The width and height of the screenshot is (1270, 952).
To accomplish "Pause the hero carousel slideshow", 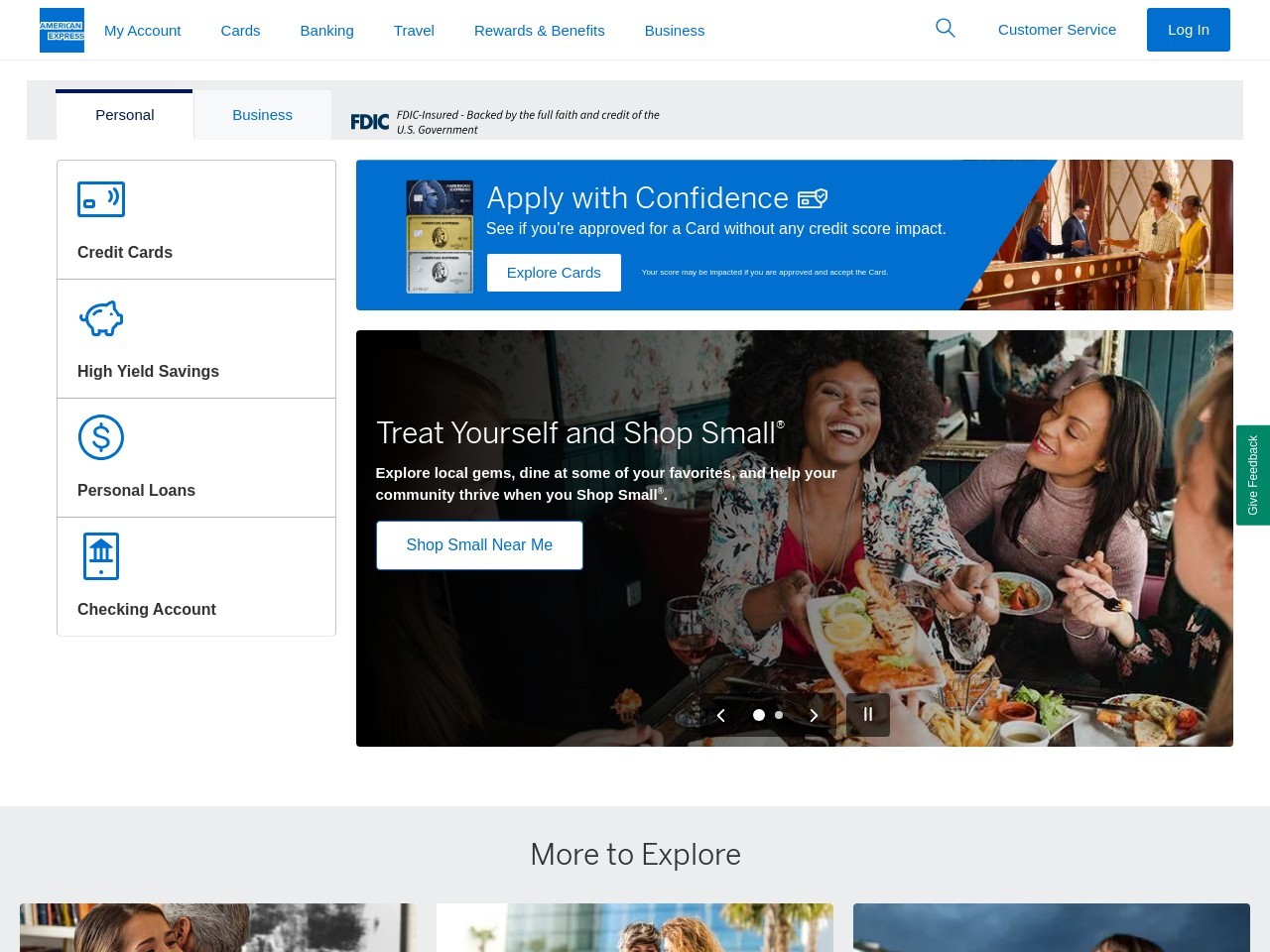I will [x=867, y=714].
